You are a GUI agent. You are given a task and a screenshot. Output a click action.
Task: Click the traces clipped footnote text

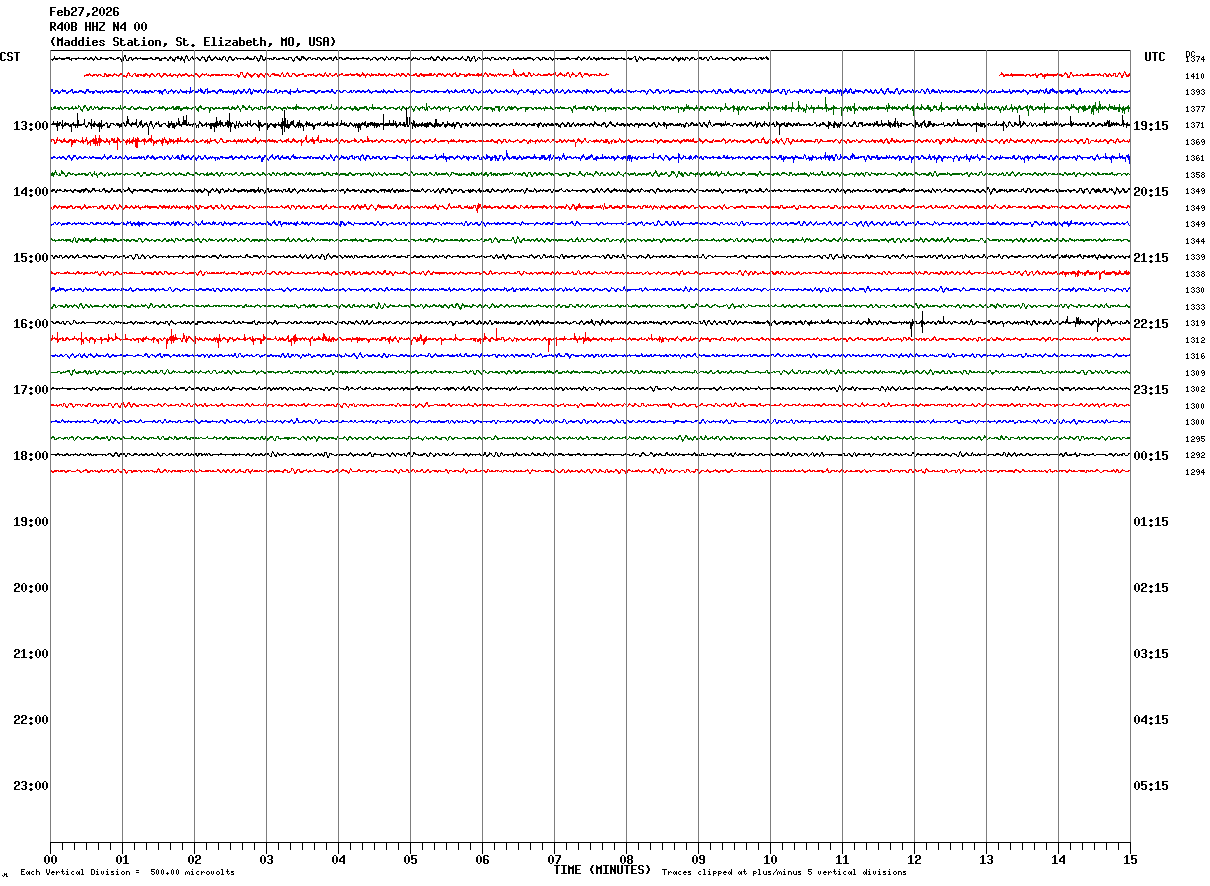[784, 873]
